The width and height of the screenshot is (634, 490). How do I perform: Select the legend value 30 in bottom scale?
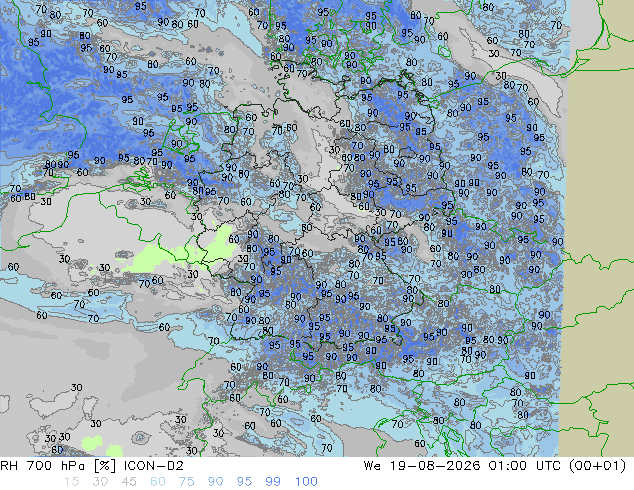[x=100, y=482]
